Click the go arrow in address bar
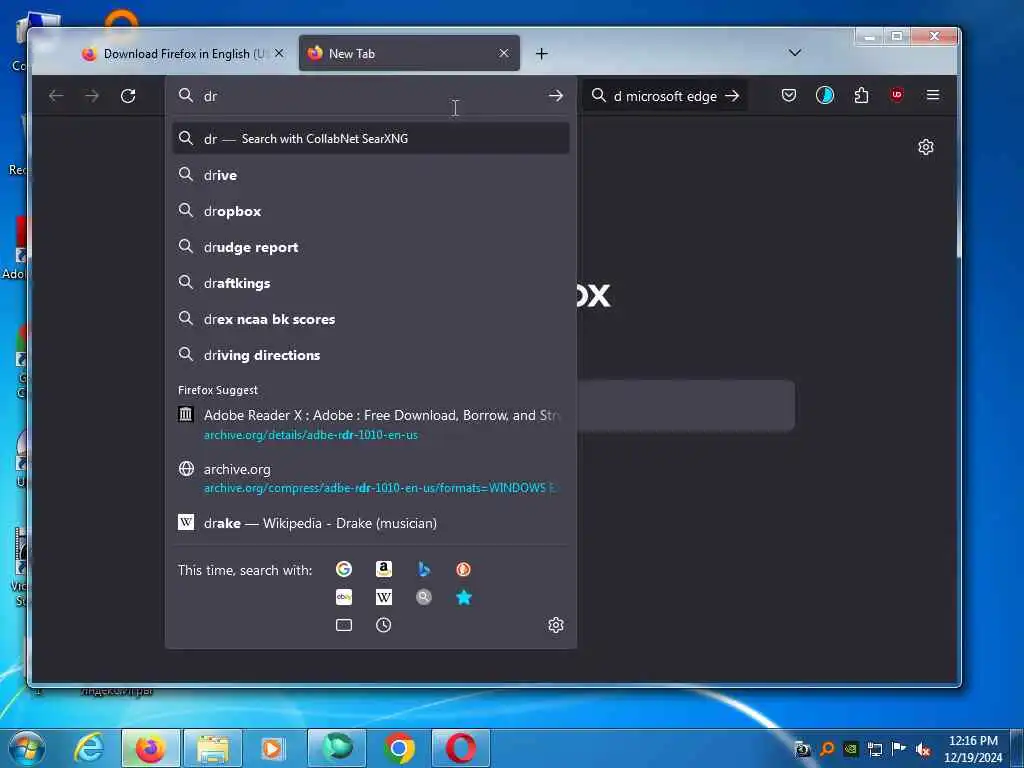 click(x=556, y=95)
